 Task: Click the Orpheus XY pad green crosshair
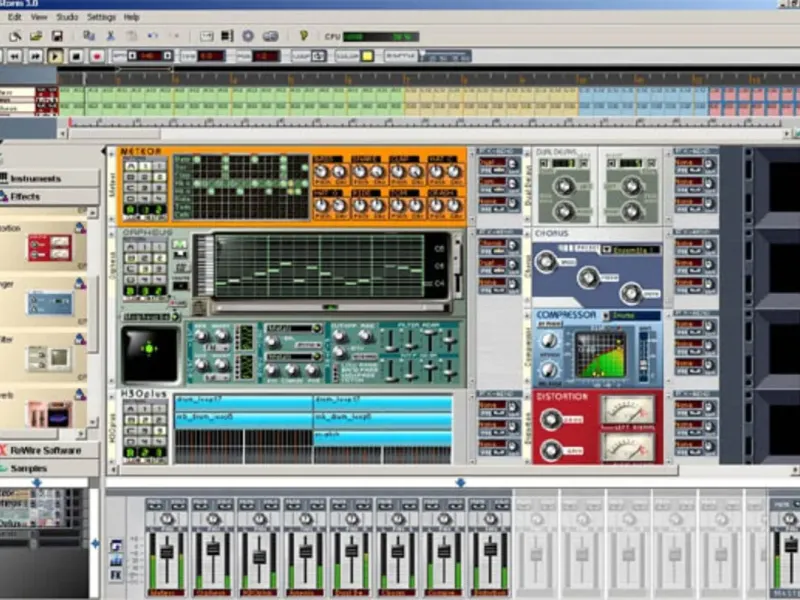pyautogui.click(x=150, y=348)
